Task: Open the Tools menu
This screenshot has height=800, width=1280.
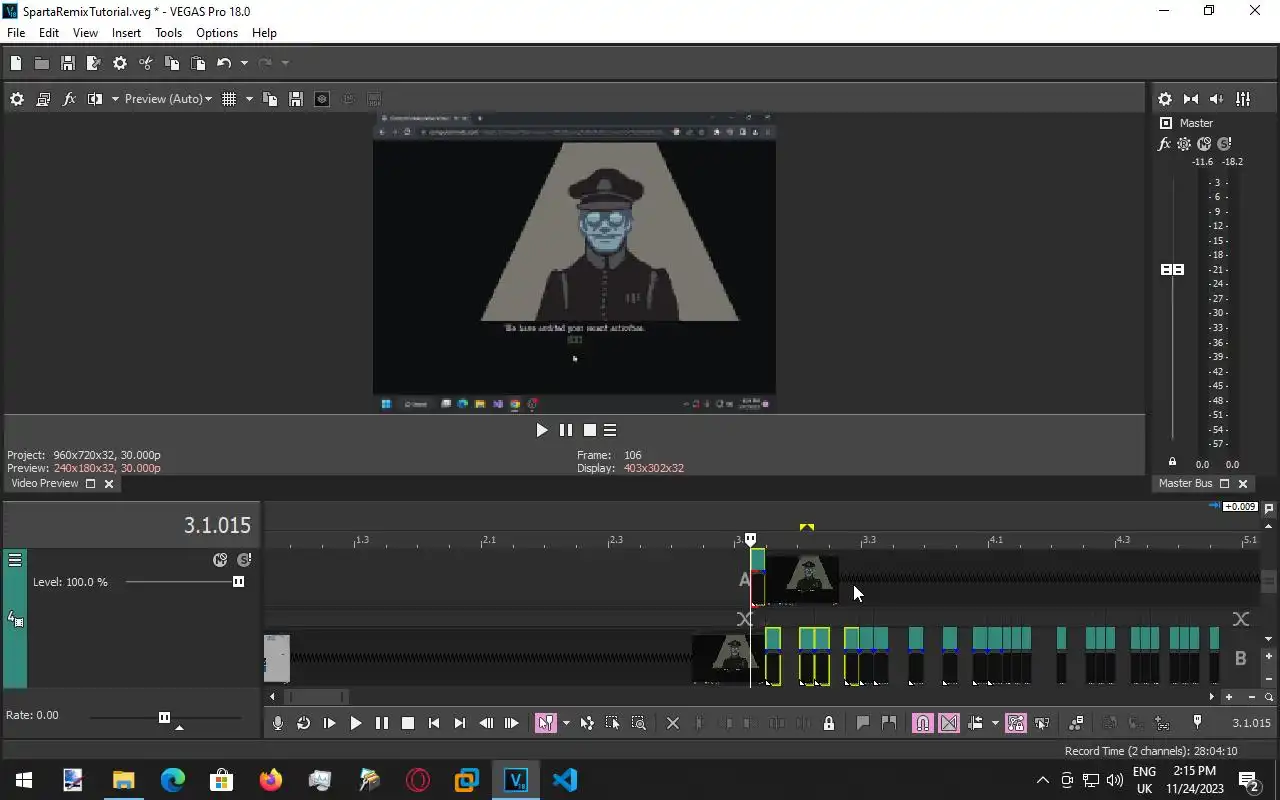Action: pyautogui.click(x=168, y=33)
